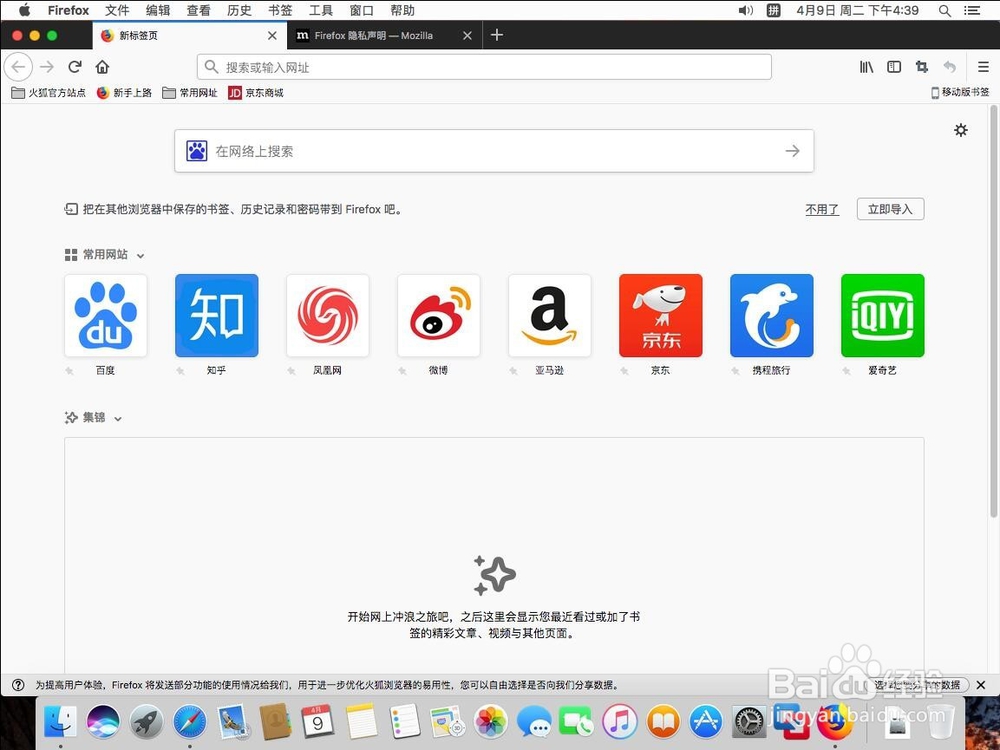This screenshot has width=1000, height=750.
Task: Open the 京东商城 bookmark
Action: [x=256, y=92]
